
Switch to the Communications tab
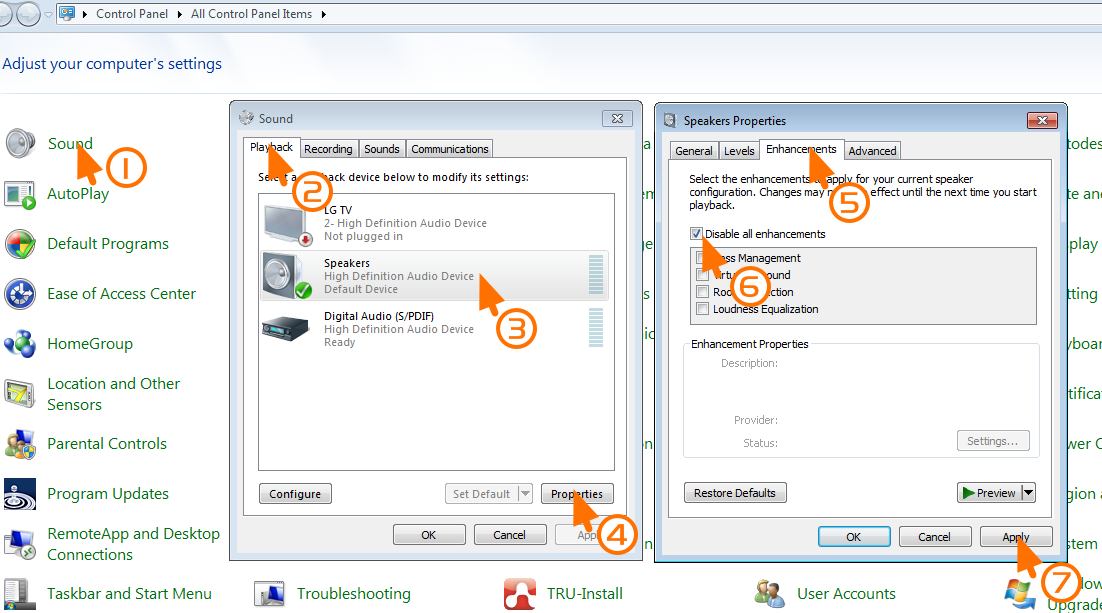(x=450, y=149)
